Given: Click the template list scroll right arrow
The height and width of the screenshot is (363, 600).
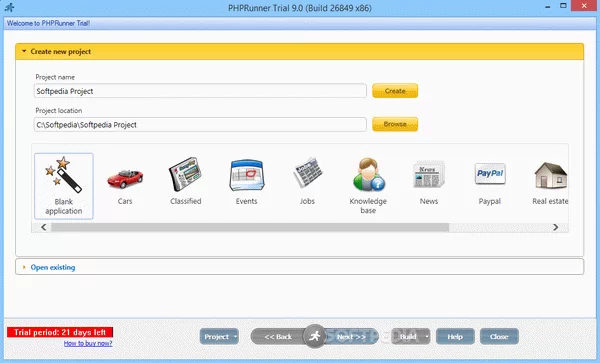Looking at the screenshot, I should tap(556, 227).
